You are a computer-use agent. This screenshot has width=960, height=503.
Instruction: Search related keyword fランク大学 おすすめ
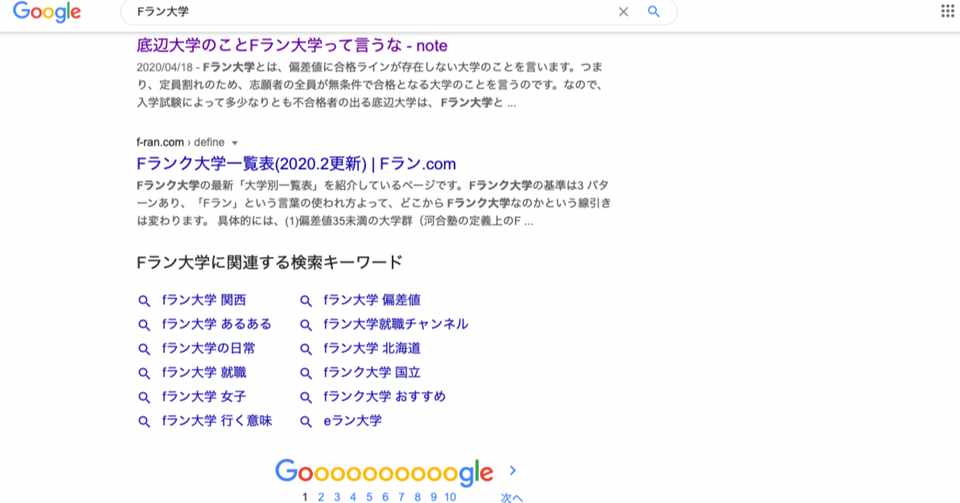384,397
